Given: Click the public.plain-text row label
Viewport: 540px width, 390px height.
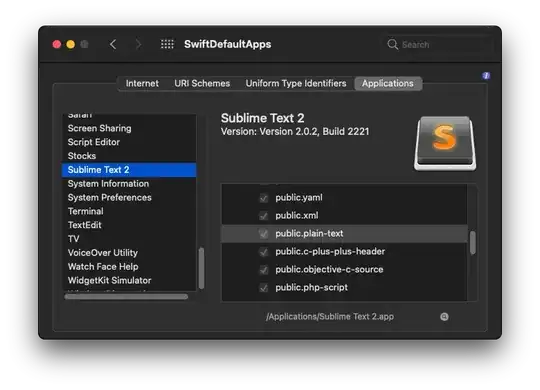Looking at the screenshot, I should 309,234.
